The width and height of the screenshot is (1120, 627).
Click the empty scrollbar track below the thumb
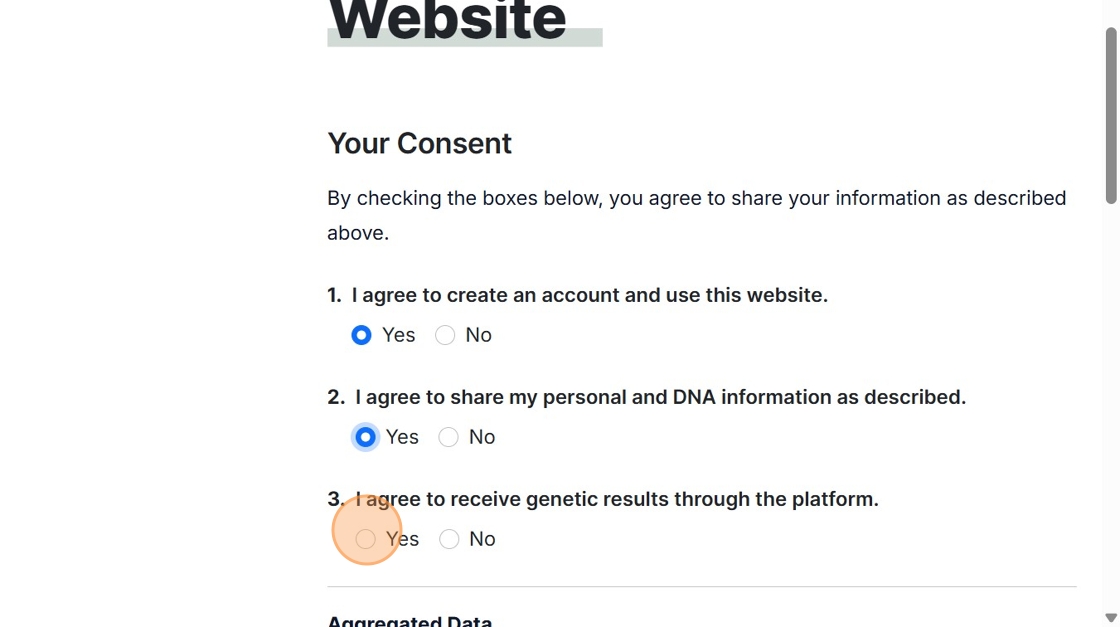[x=1110, y=400]
